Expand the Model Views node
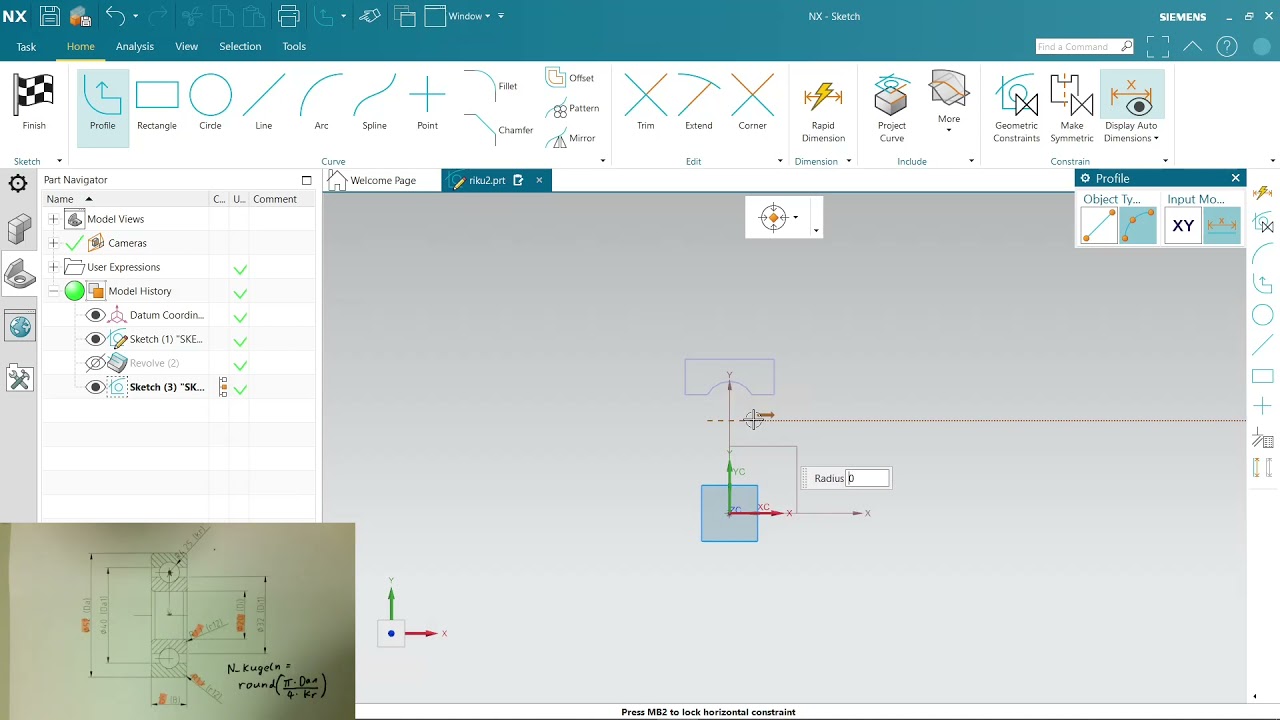Screen dimensions: 1280x720 coord(53,219)
